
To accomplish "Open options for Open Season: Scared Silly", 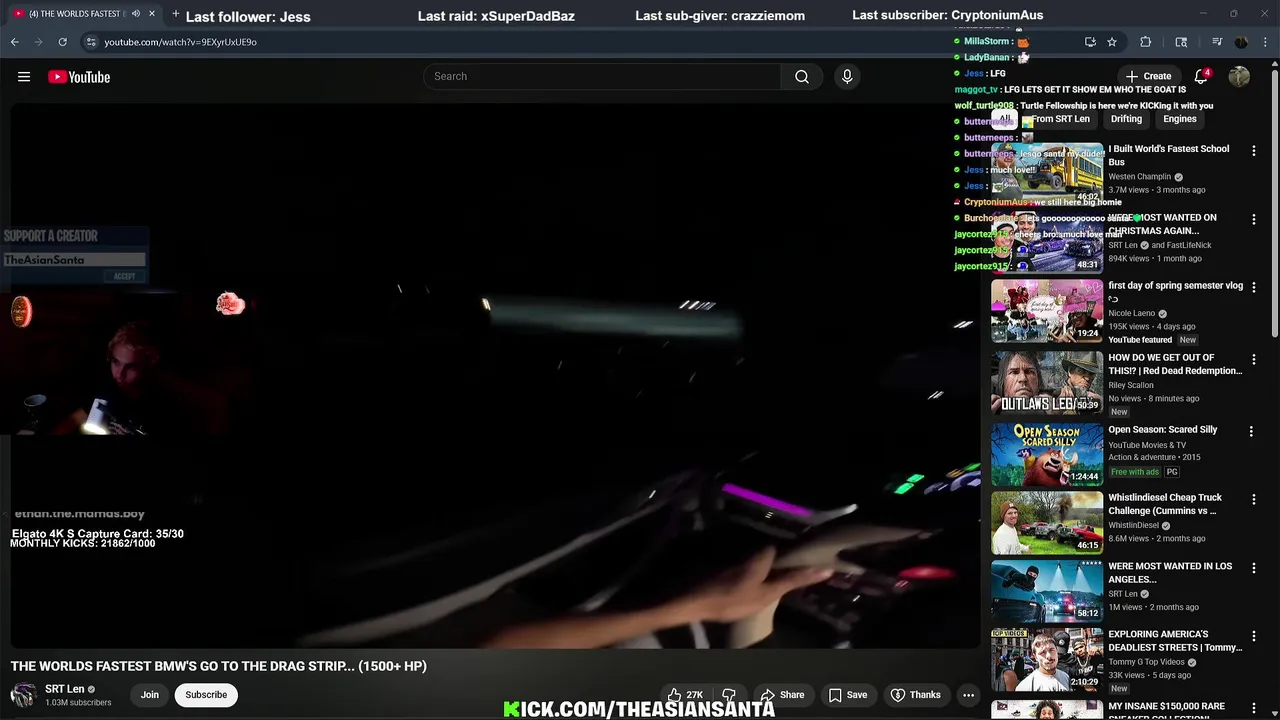I will pyautogui.click(x=1252, y=431).
